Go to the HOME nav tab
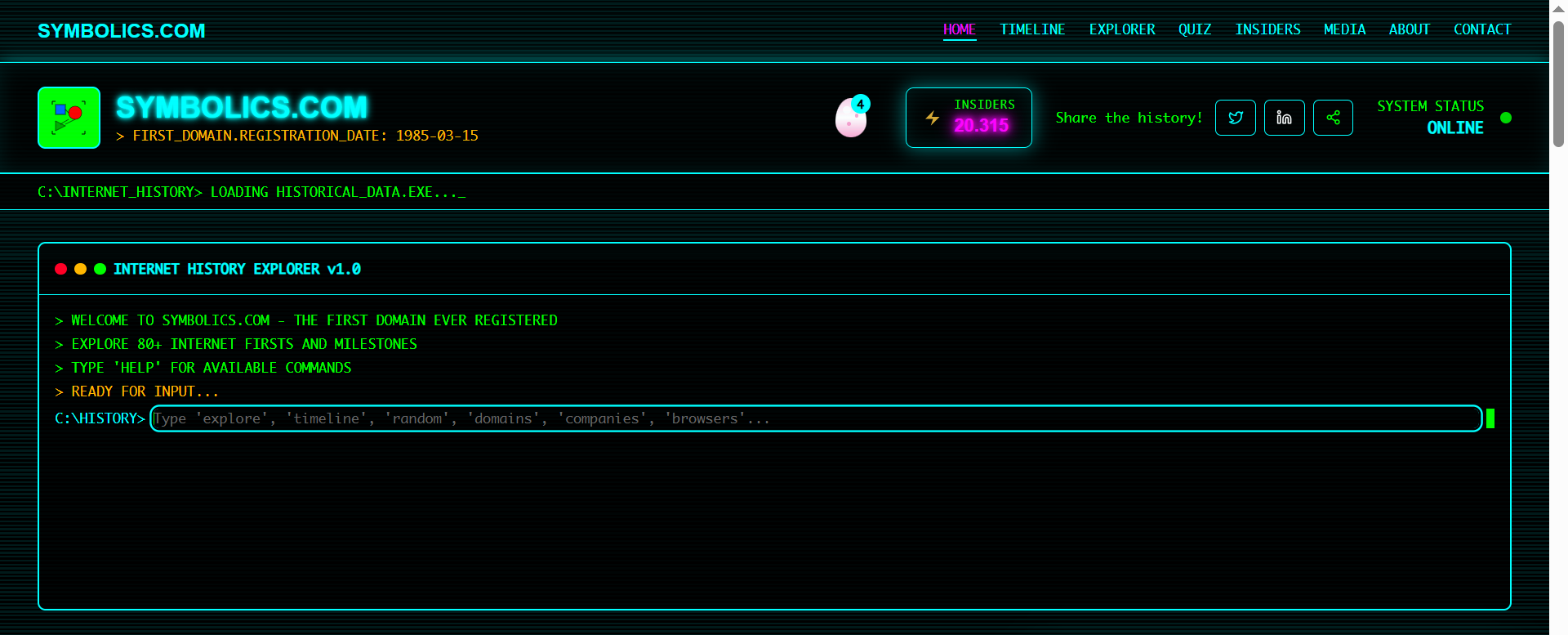The width and height of the screenshot is (1568, 635). 960,29
